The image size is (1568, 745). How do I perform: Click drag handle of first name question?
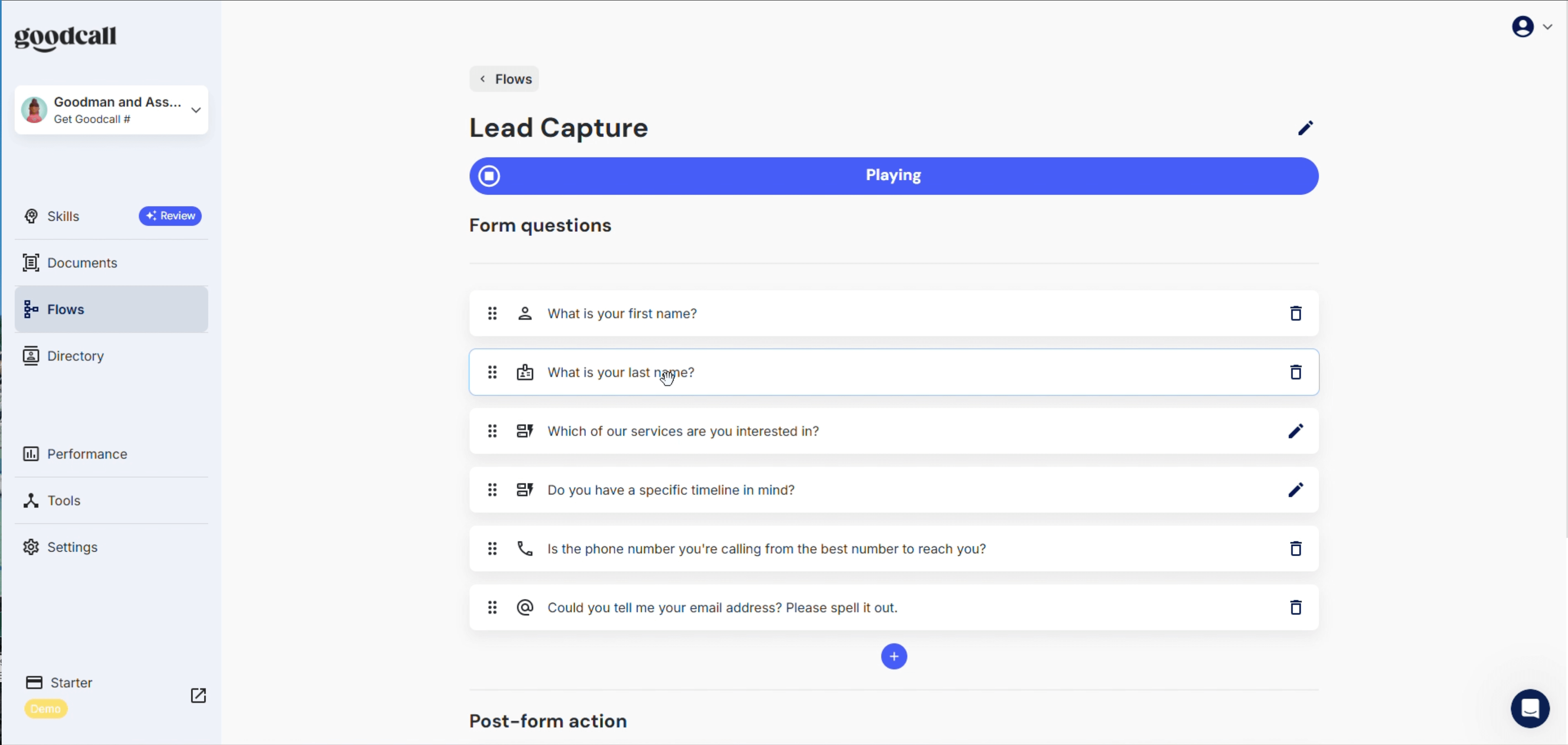click(x=492, y=313)
